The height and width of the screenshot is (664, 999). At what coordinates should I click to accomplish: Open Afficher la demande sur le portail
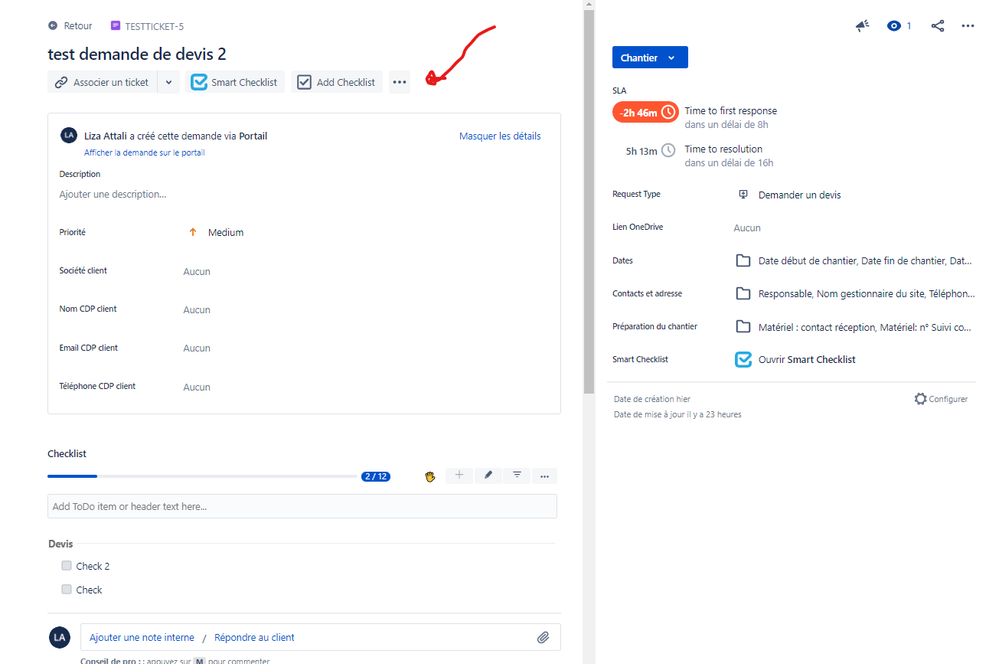(145, 153)
